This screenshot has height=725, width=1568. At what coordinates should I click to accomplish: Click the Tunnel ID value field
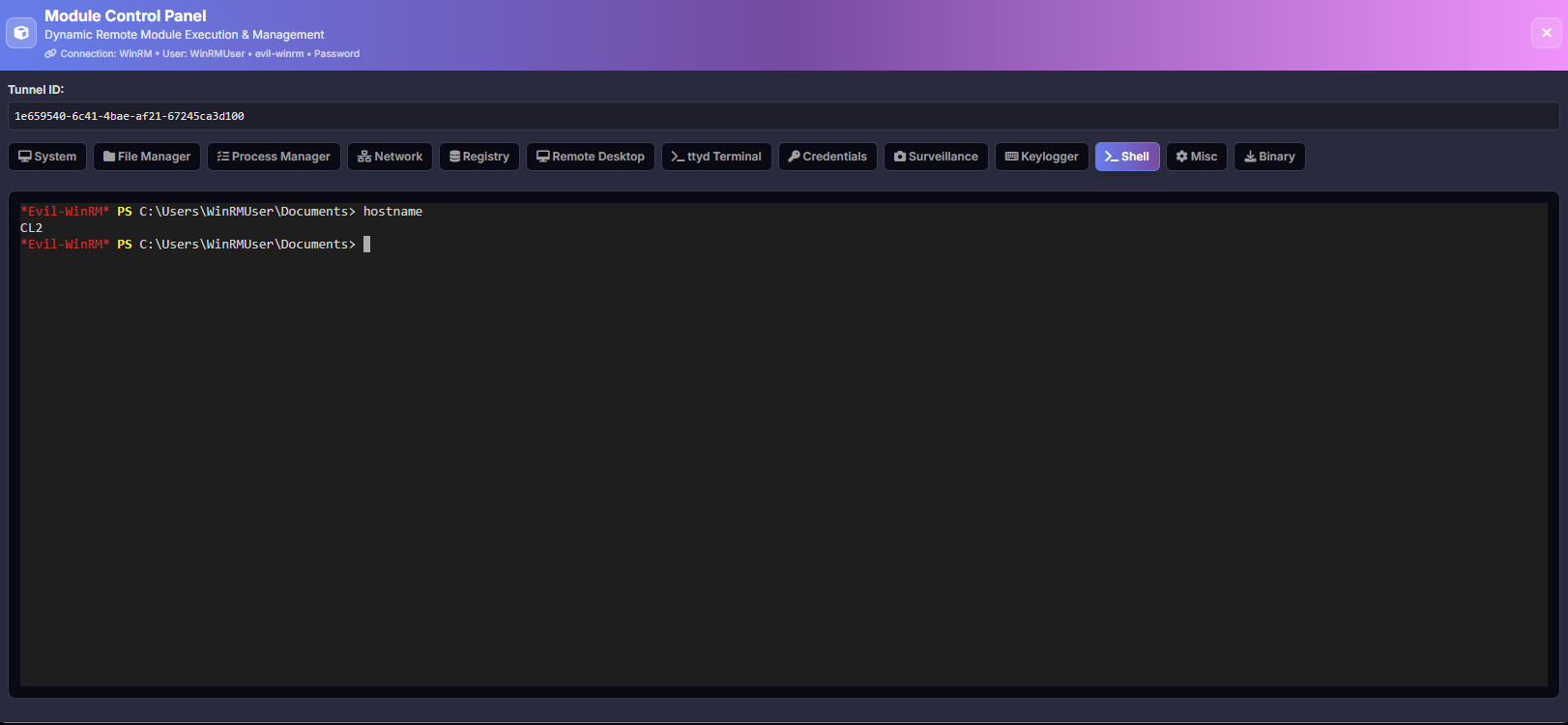coord(784,116)
